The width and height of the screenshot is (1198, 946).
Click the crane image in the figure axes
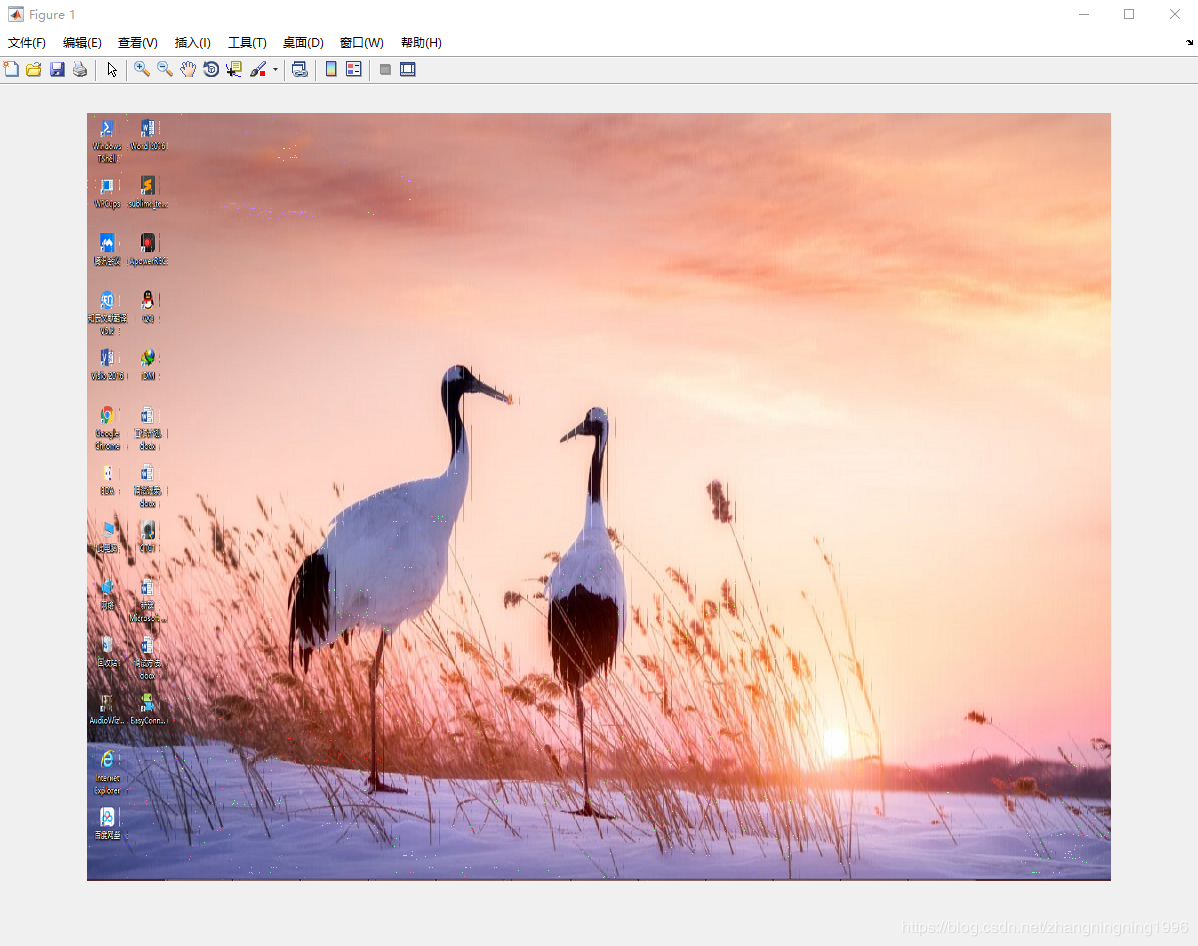[x=599, y=497]
